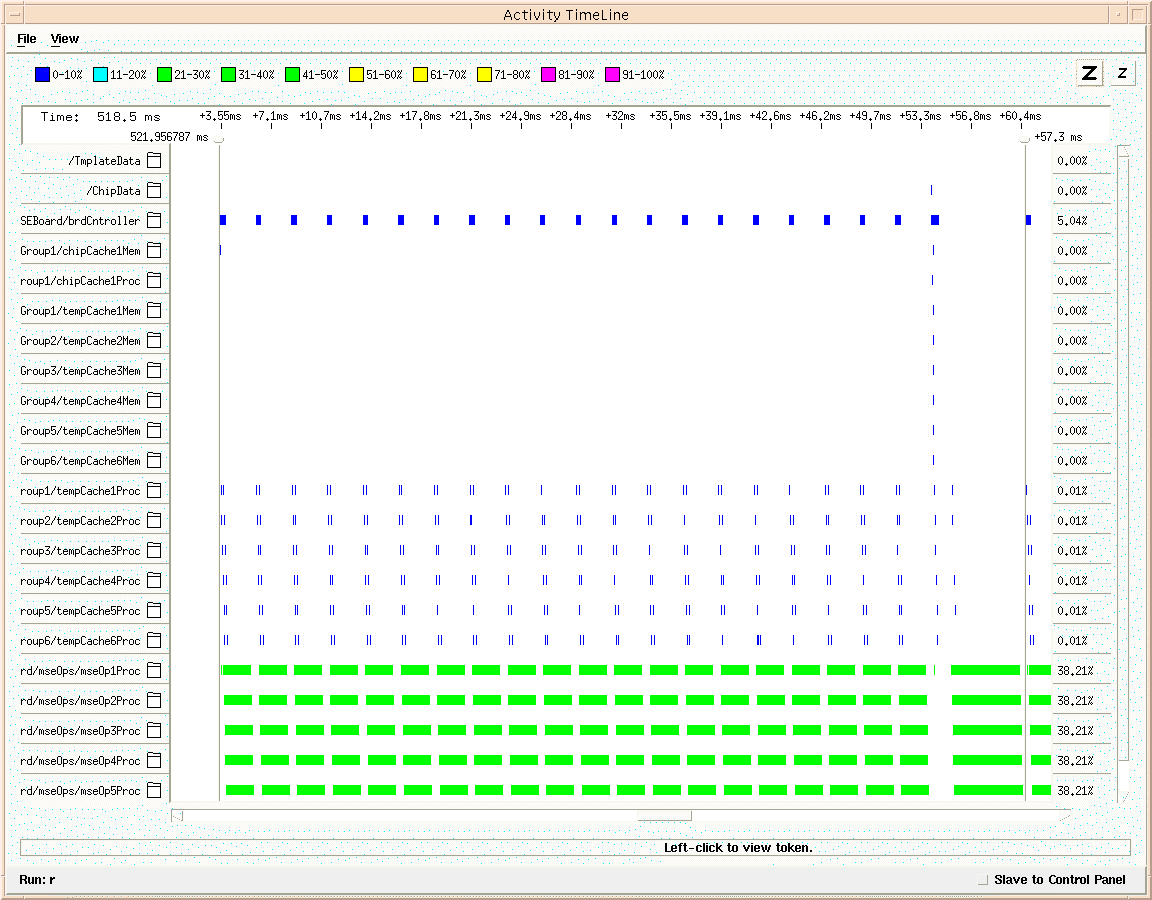Click the cyan 11-20% legend swatch
Screen dimensions: 1152x900
[x=100, y=74]
